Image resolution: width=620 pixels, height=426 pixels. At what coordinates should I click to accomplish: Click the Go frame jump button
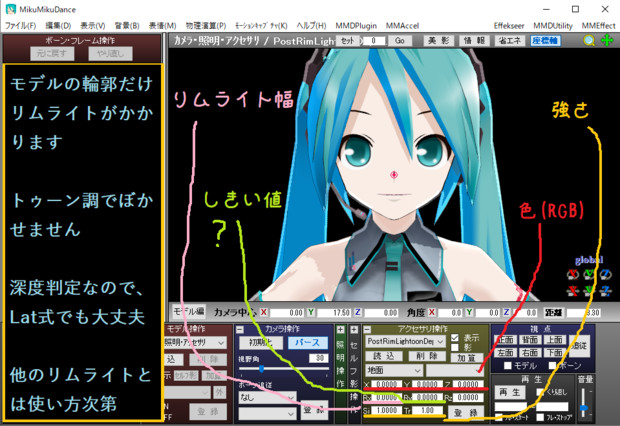coord(400,40)
